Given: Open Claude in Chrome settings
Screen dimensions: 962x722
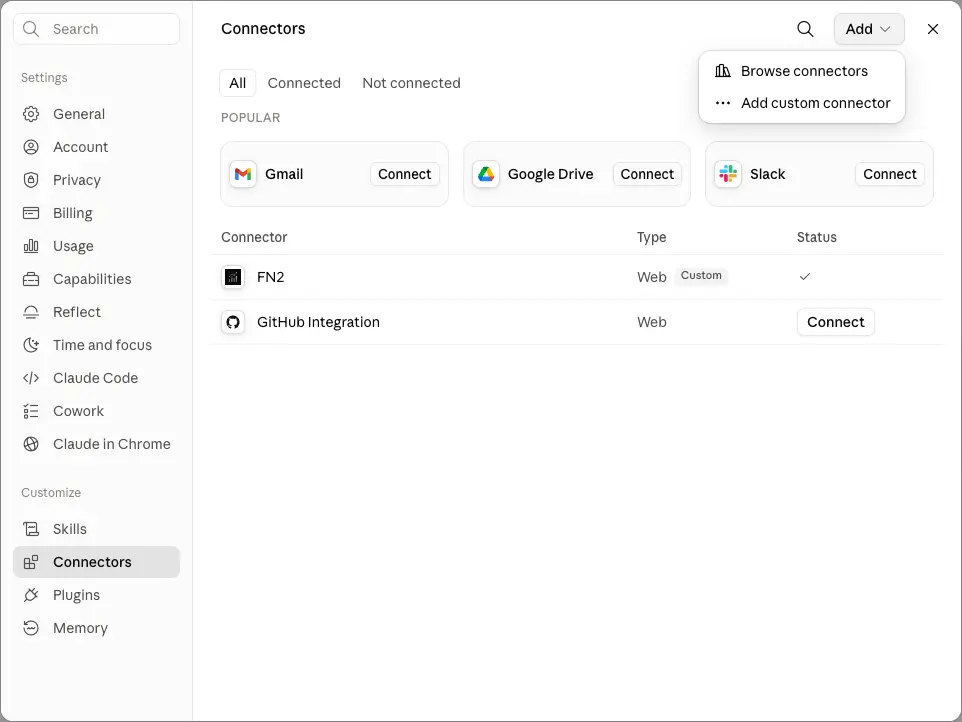Looking at the screenshot, I should 96,444.
